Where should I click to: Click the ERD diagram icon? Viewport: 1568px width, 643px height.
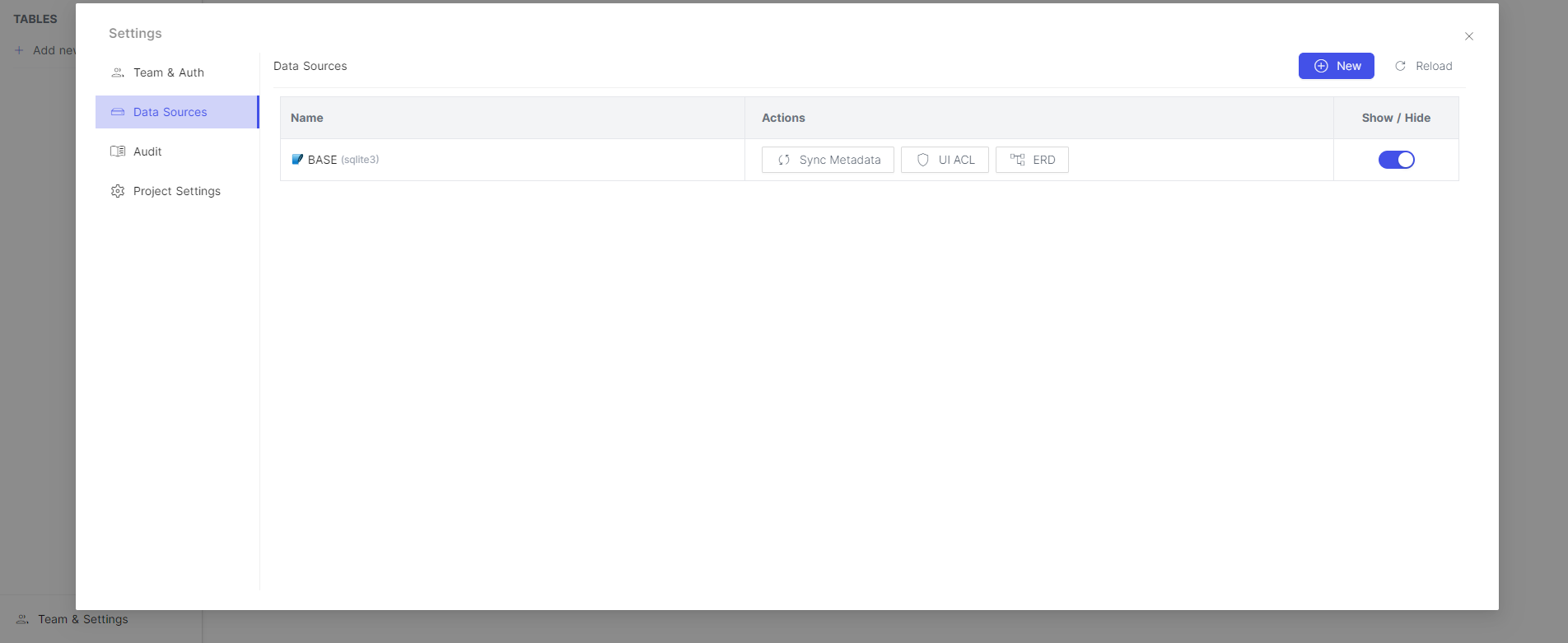coord(1018,160)
